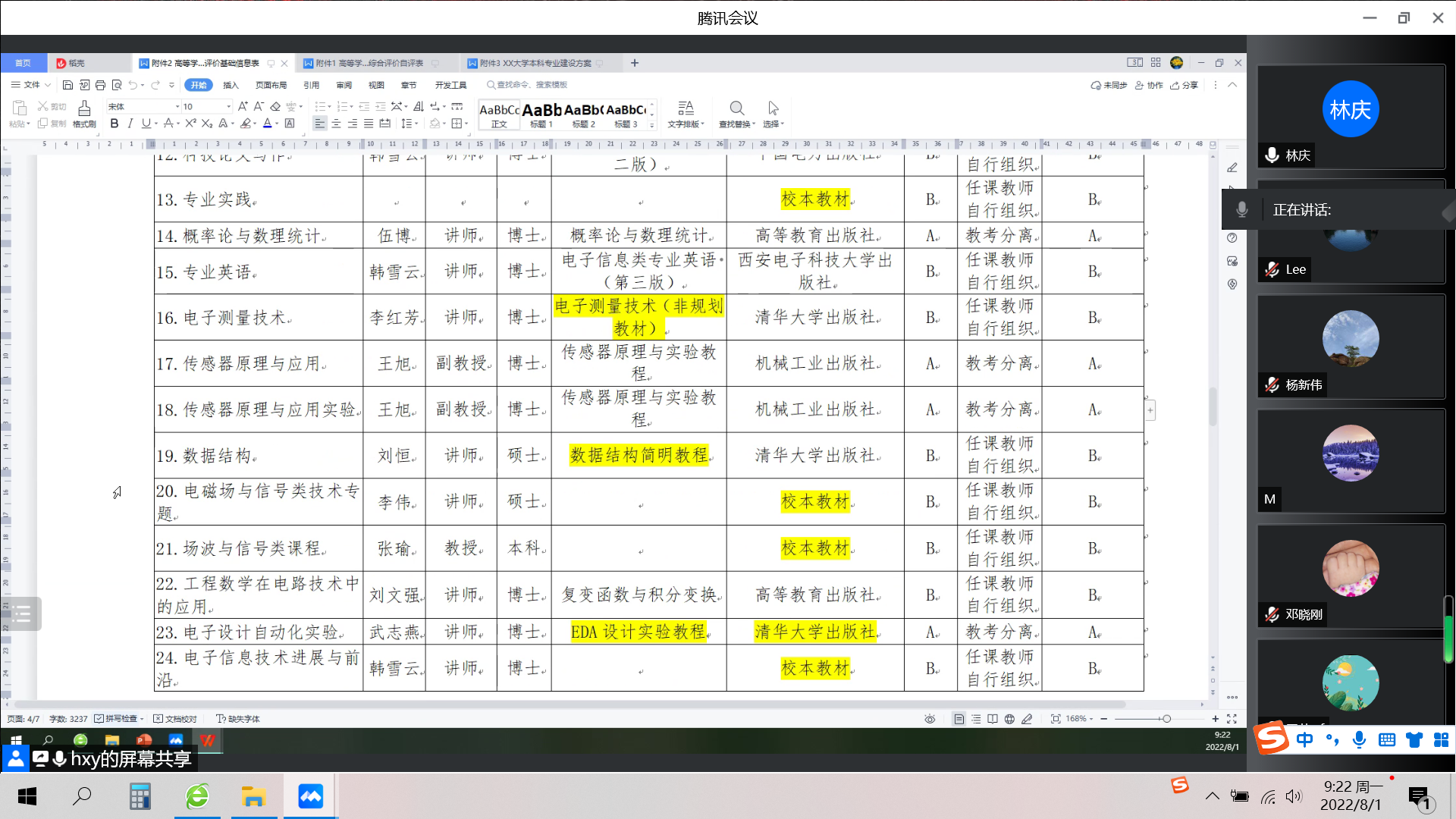
Task: Apply bold formatting with B icon
Action: 115,124
